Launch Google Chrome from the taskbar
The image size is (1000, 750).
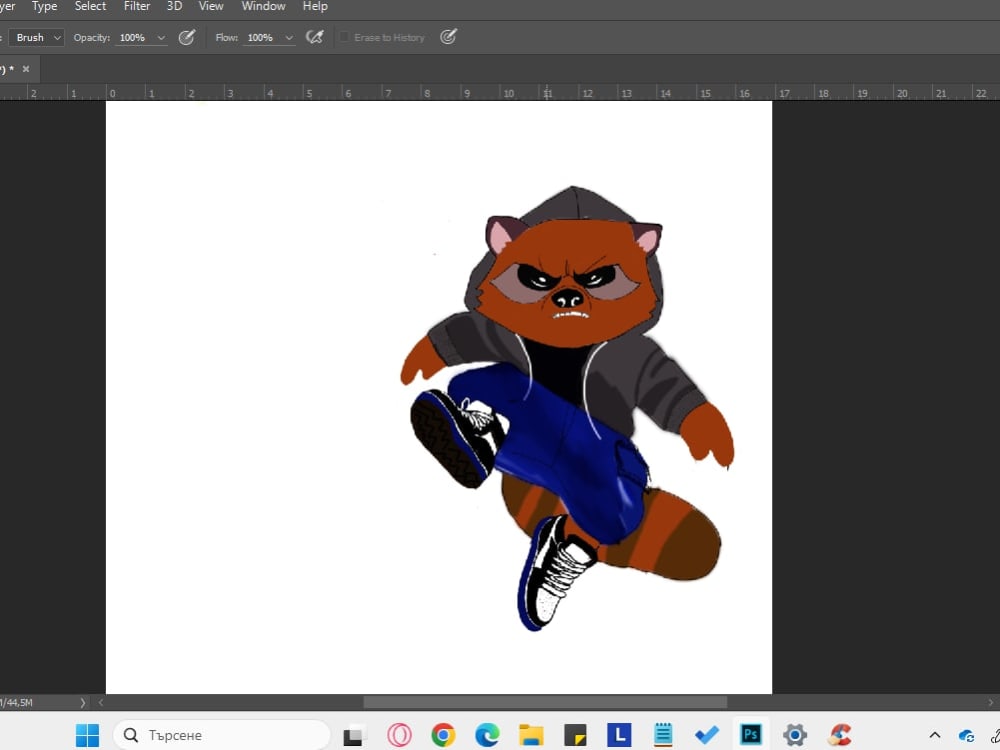pyautogui.click(x=443, y=735)
